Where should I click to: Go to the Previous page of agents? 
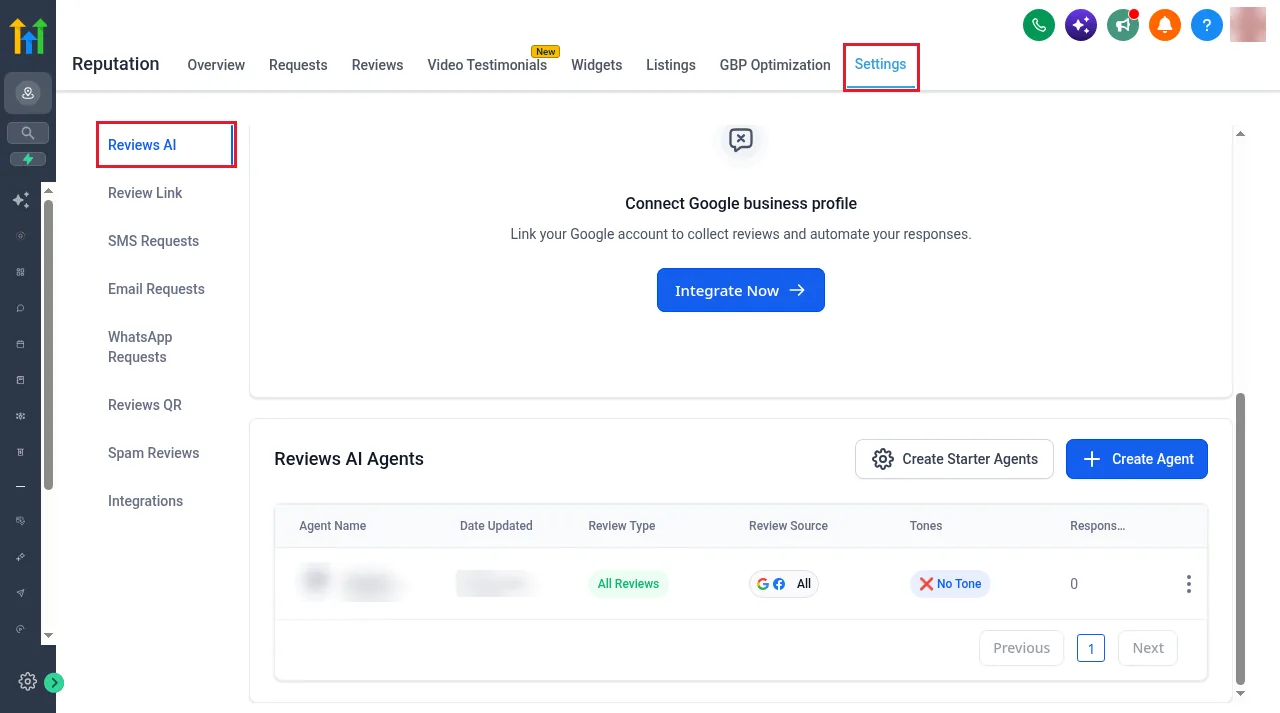[x=1021, y=648]
